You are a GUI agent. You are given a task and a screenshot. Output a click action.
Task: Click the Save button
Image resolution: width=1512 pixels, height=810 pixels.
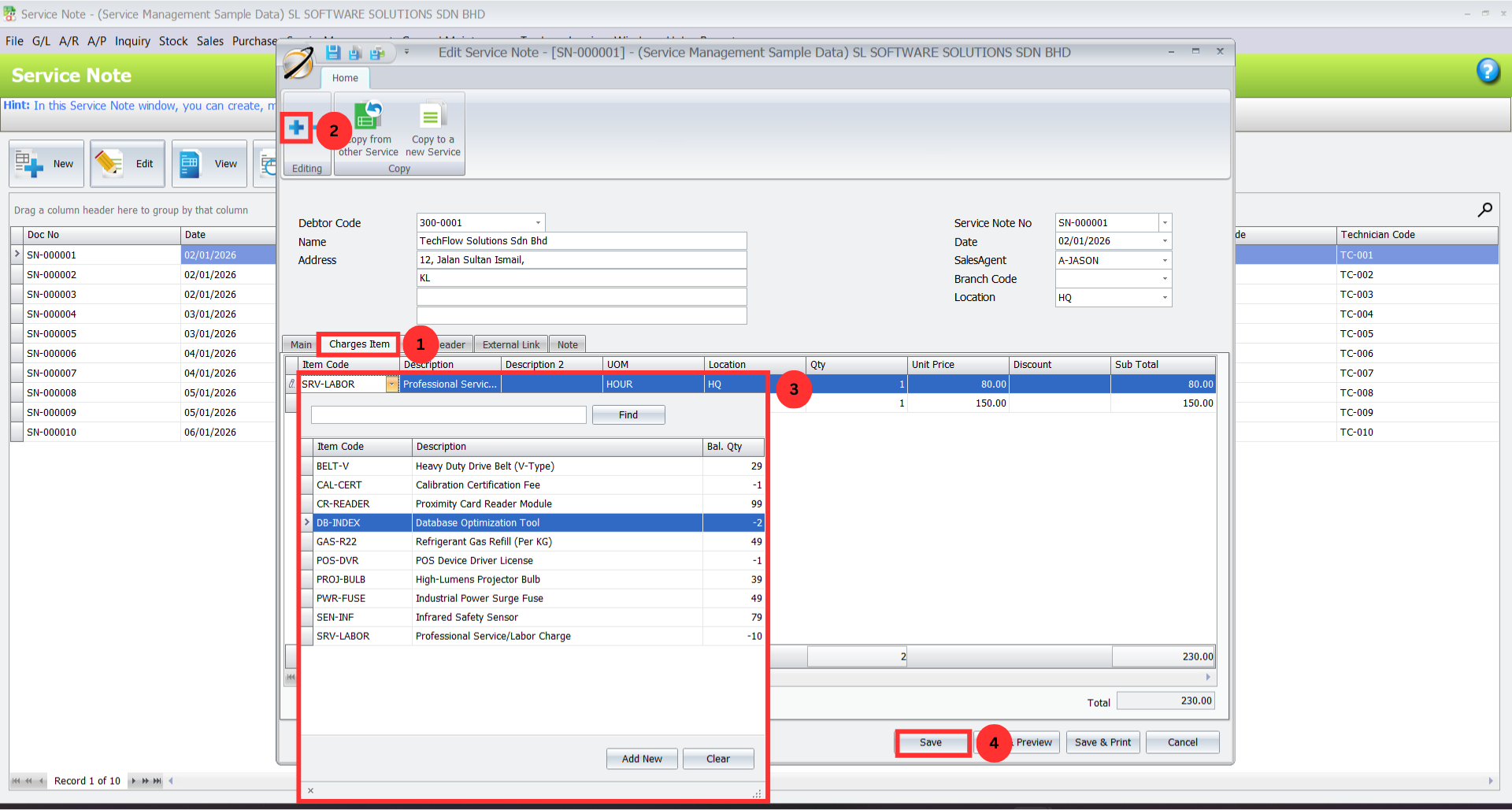(931, 742)
